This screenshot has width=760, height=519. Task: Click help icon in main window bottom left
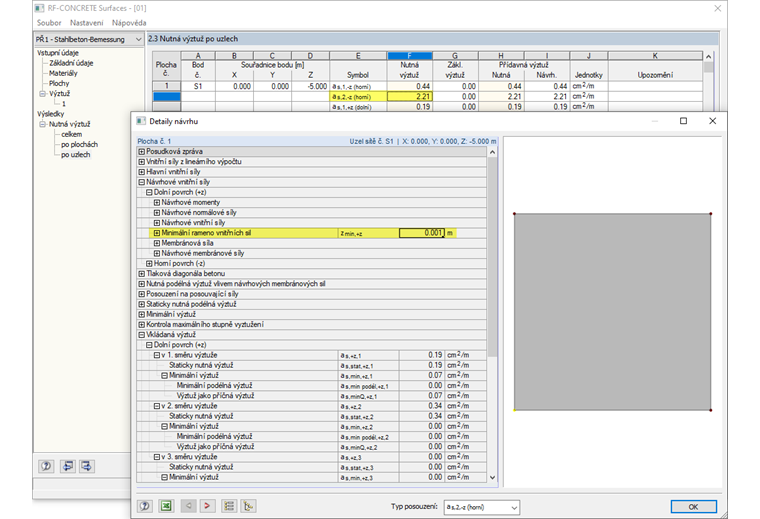[x=46, y=466]
